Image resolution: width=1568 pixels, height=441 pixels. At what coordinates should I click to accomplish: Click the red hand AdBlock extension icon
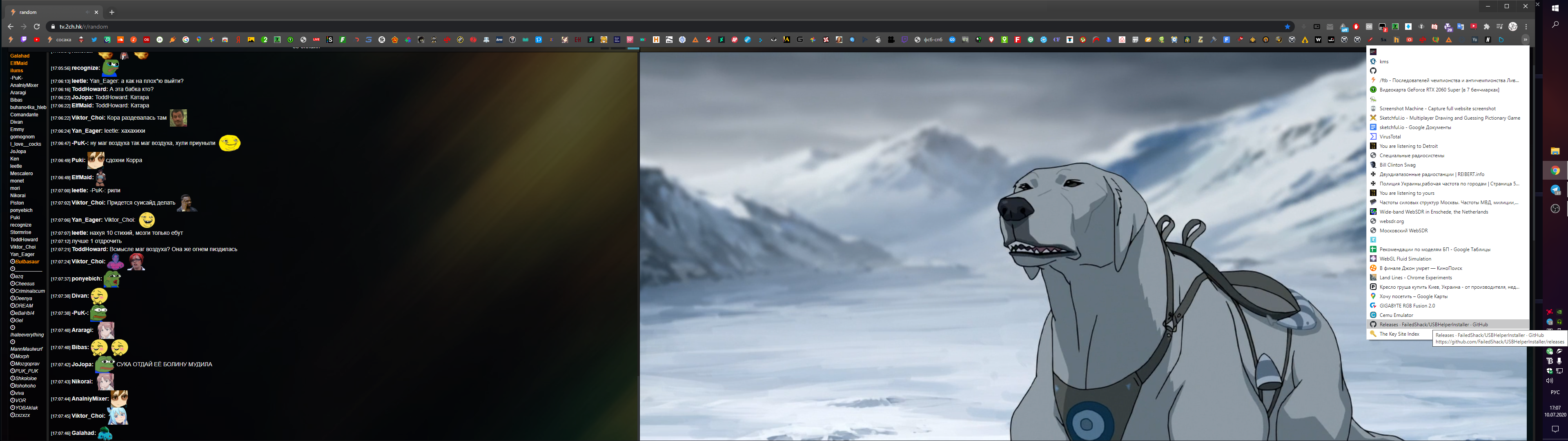(1356, 27)
